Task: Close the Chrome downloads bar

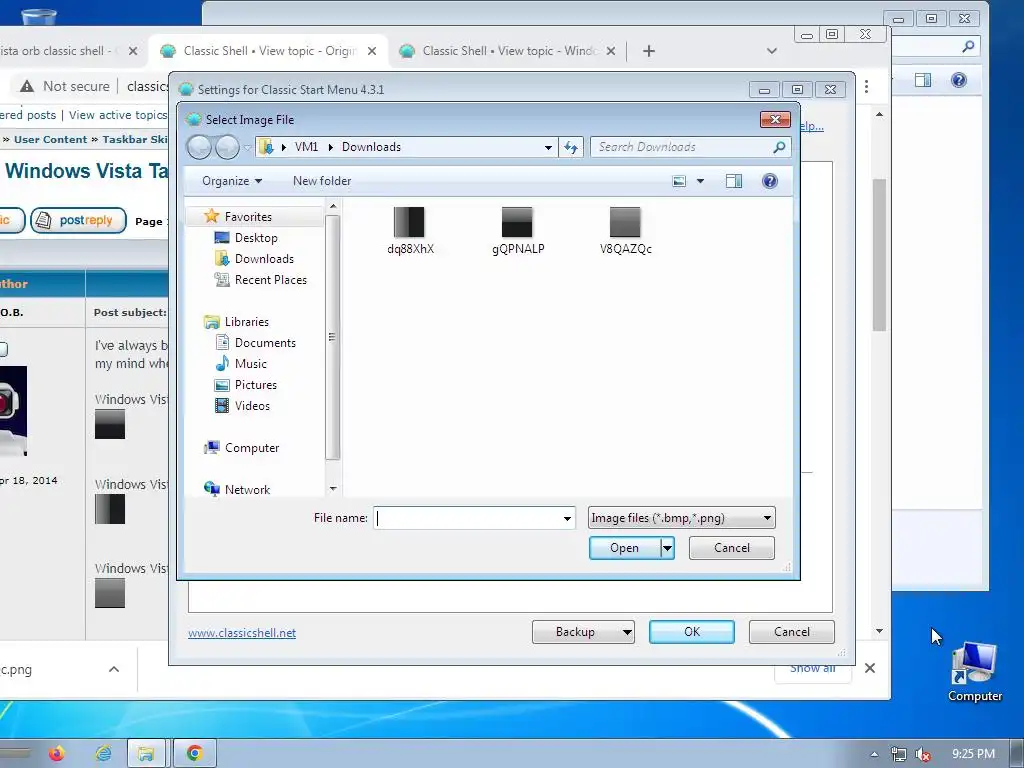Action: pyautogui.click(x=870, y=668)
